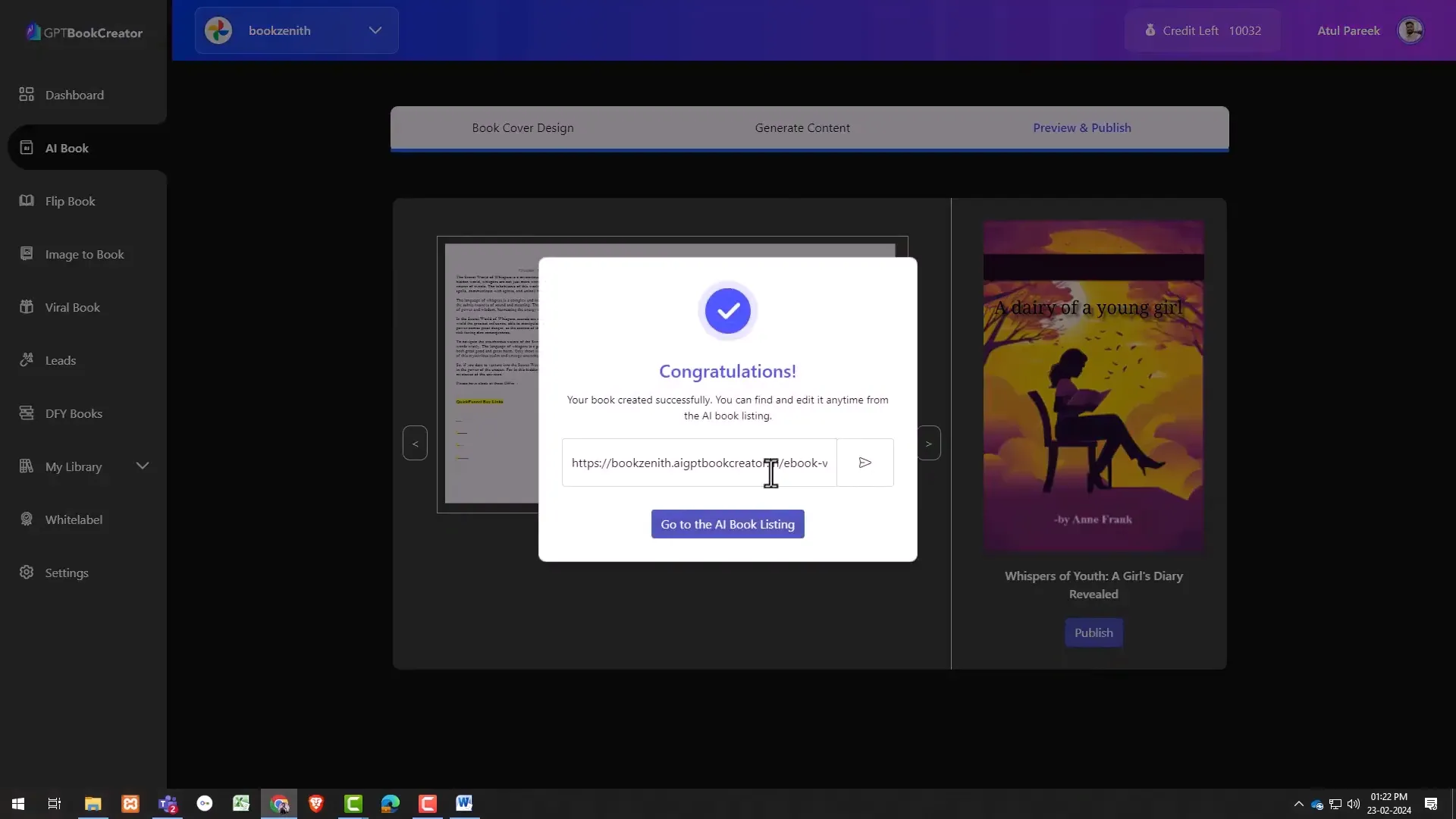Click the send arrow beside the book URL

865,463
